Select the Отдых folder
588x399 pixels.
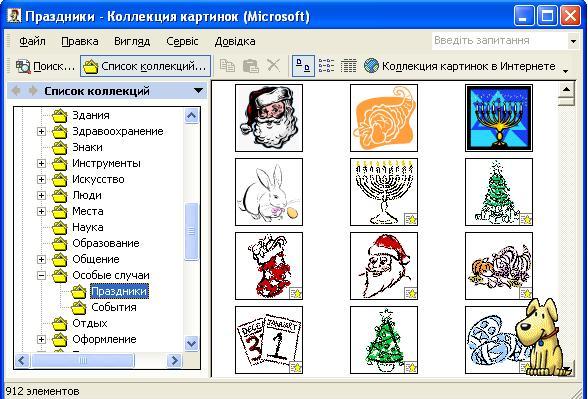tap(90, 323)
